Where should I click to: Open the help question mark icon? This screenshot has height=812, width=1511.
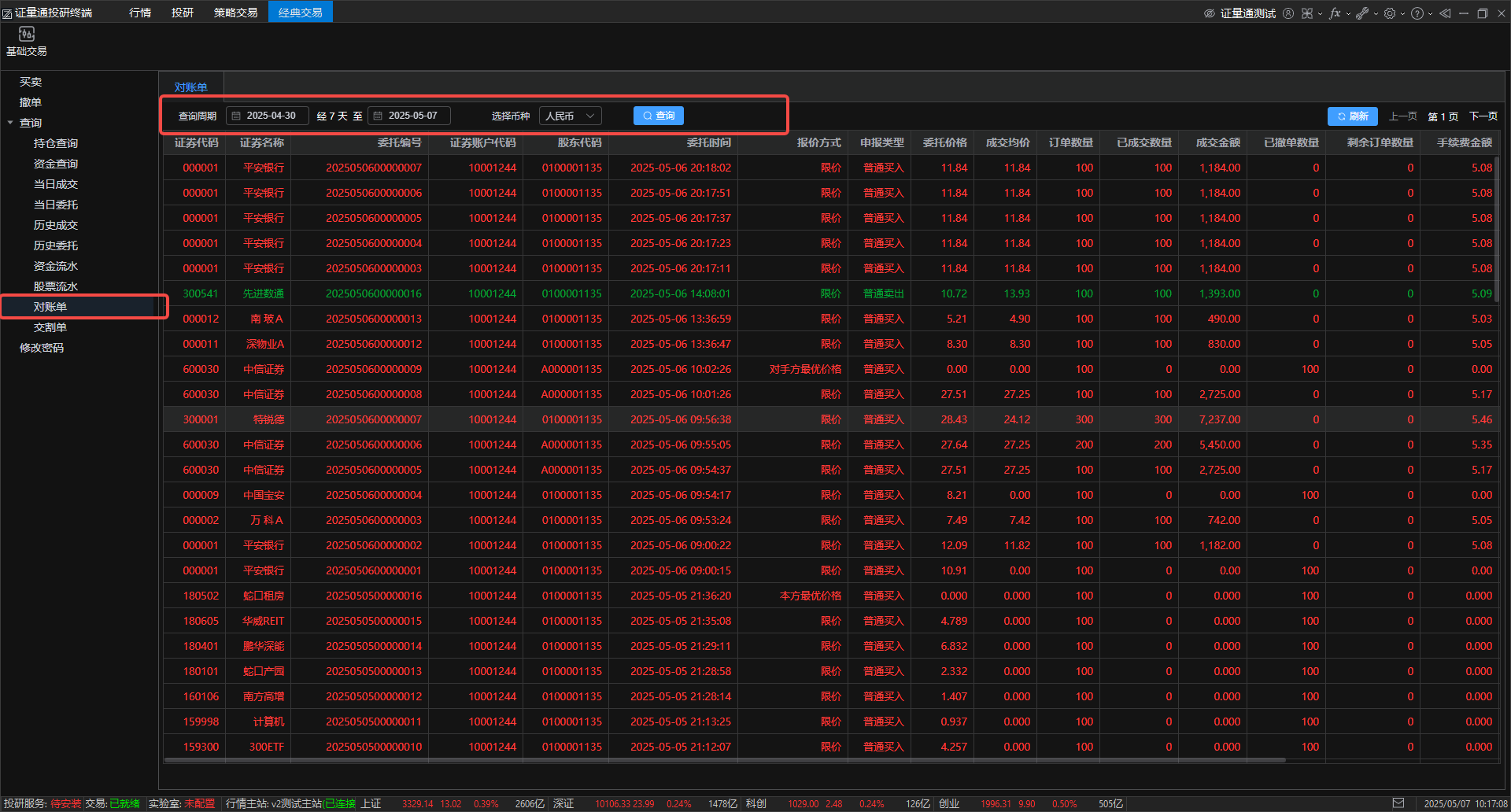1417,13
